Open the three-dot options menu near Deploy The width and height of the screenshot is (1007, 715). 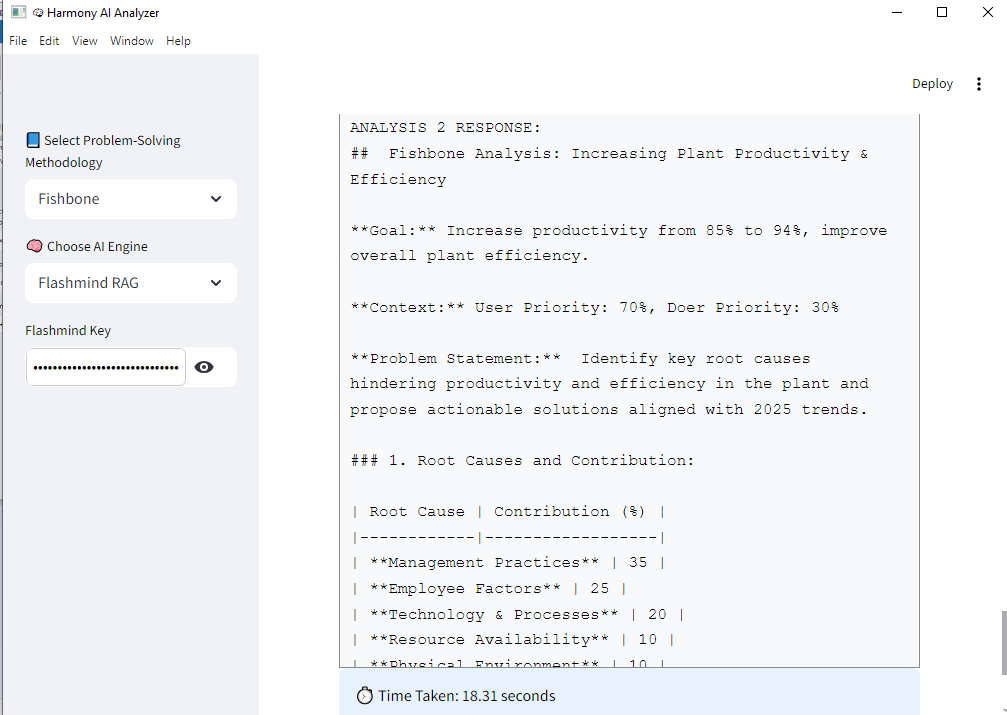979,84
